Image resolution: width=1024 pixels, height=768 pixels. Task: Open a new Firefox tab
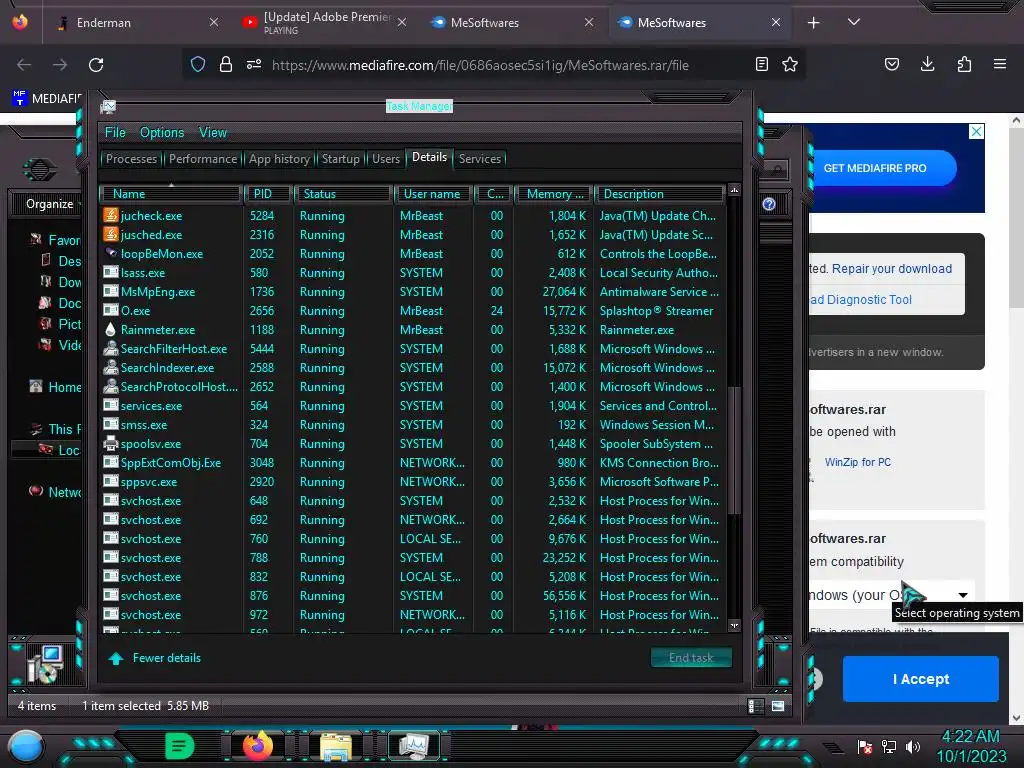pos(814,23)
